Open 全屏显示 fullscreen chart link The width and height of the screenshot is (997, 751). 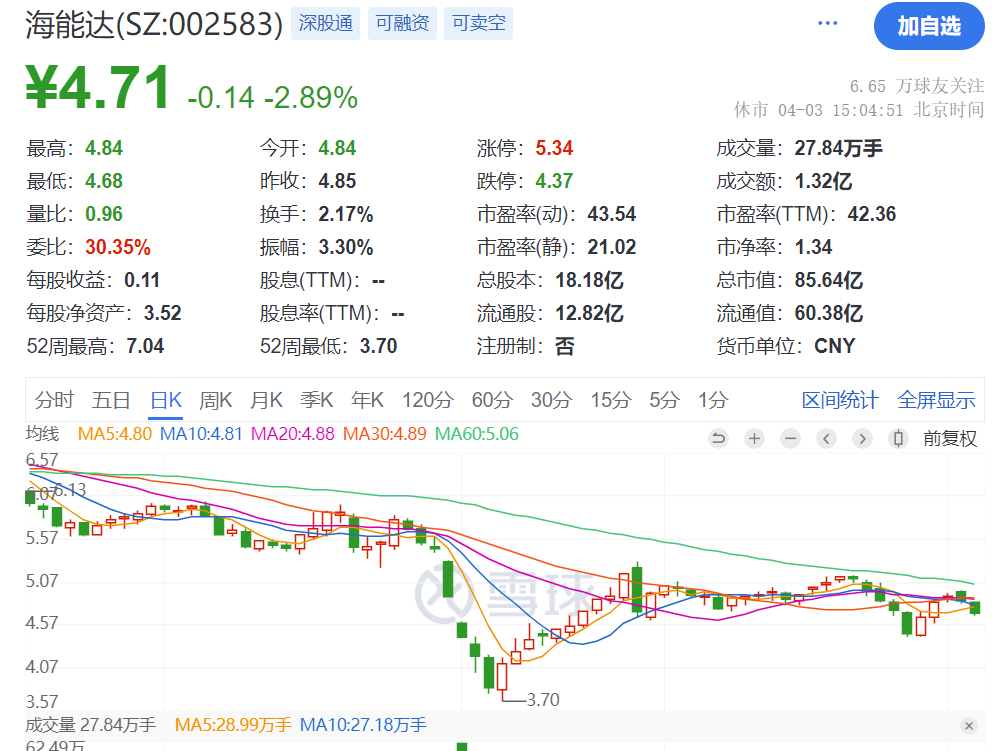point(936,400)
